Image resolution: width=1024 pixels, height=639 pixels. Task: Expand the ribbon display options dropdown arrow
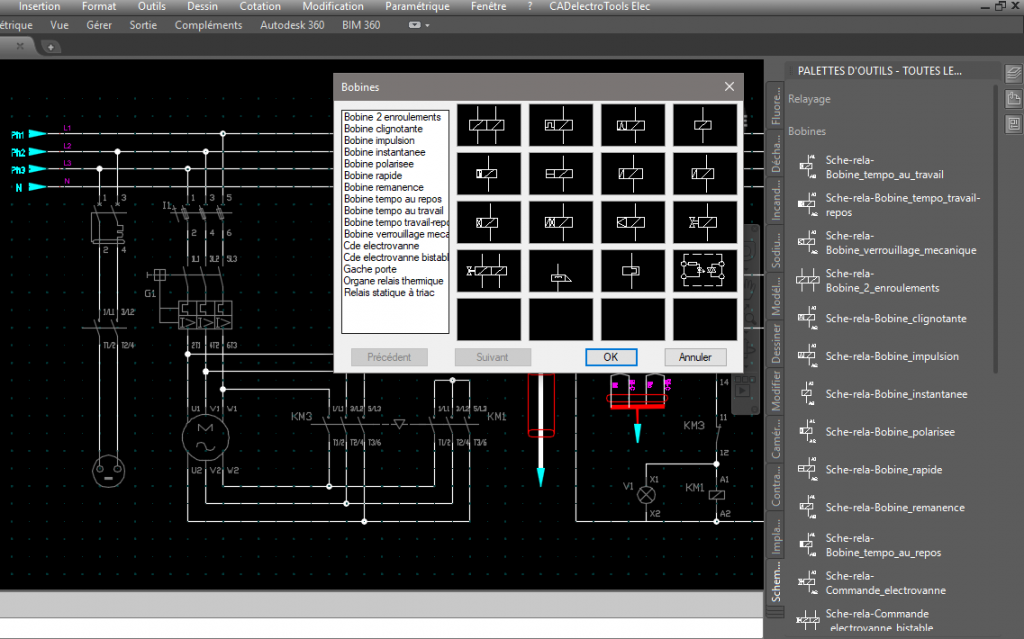click(428, 25)
